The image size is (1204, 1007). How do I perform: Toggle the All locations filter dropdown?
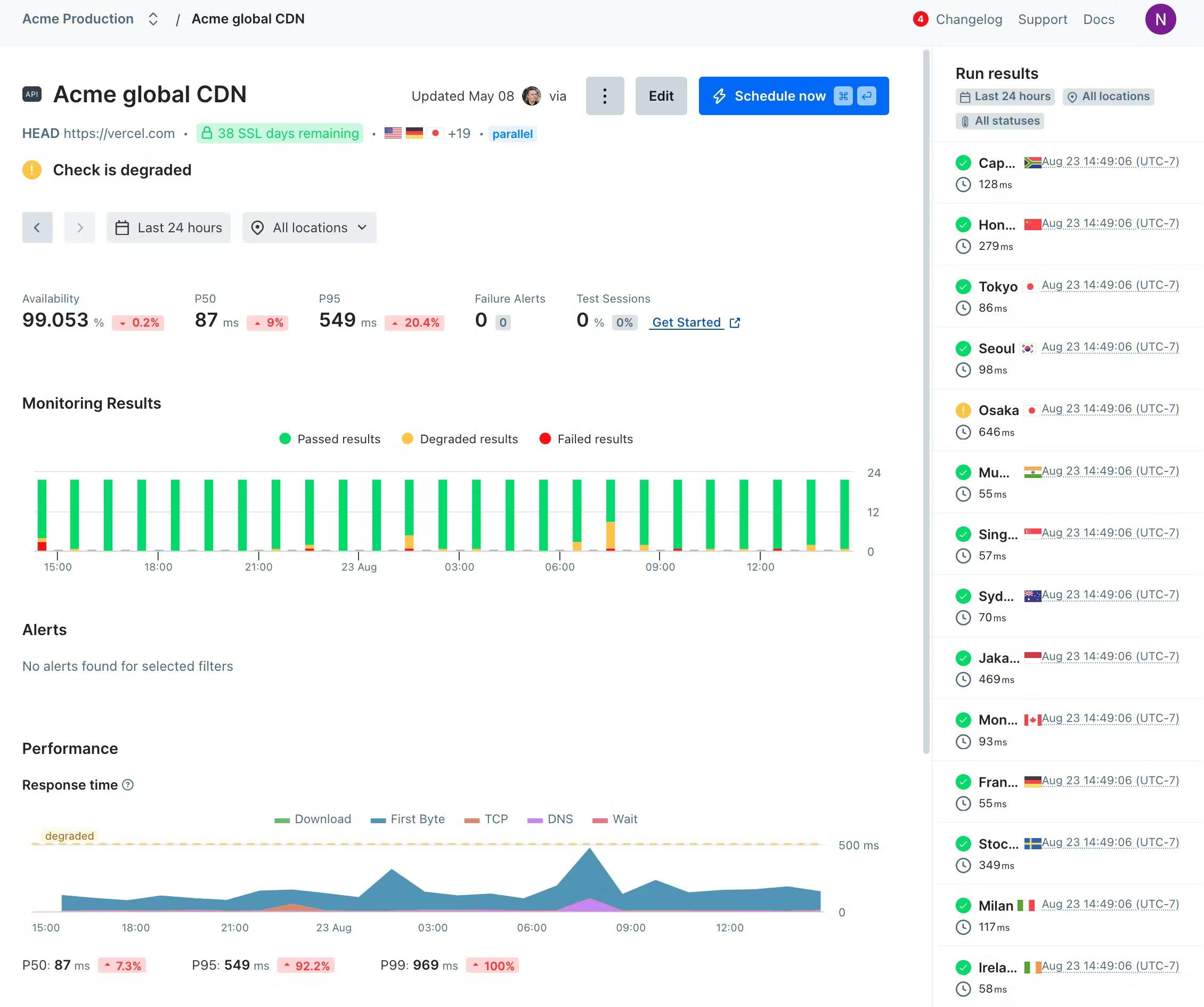(x=310, y=227)
